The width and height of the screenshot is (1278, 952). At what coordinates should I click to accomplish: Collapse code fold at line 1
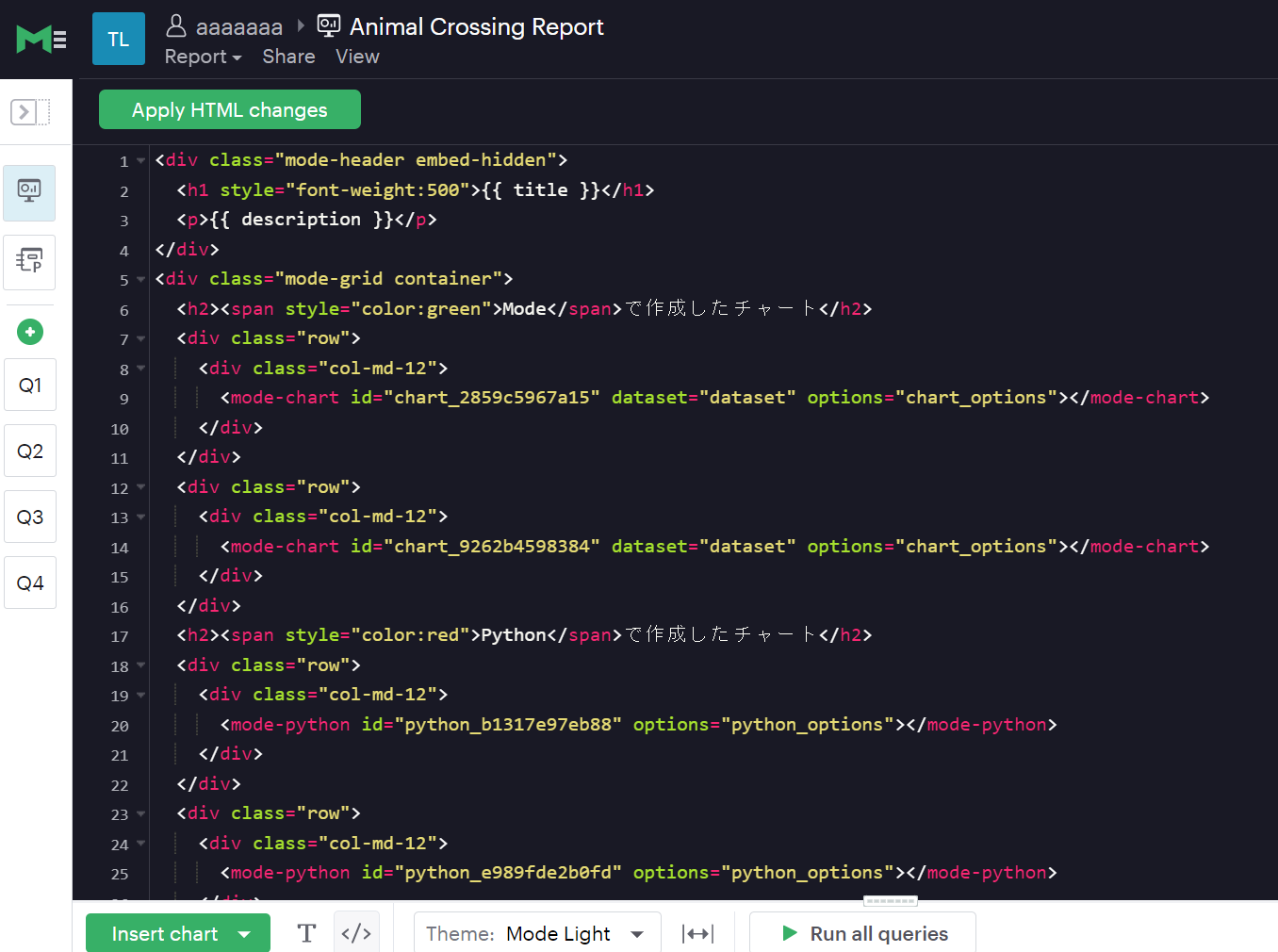click(x=141, y=161)
